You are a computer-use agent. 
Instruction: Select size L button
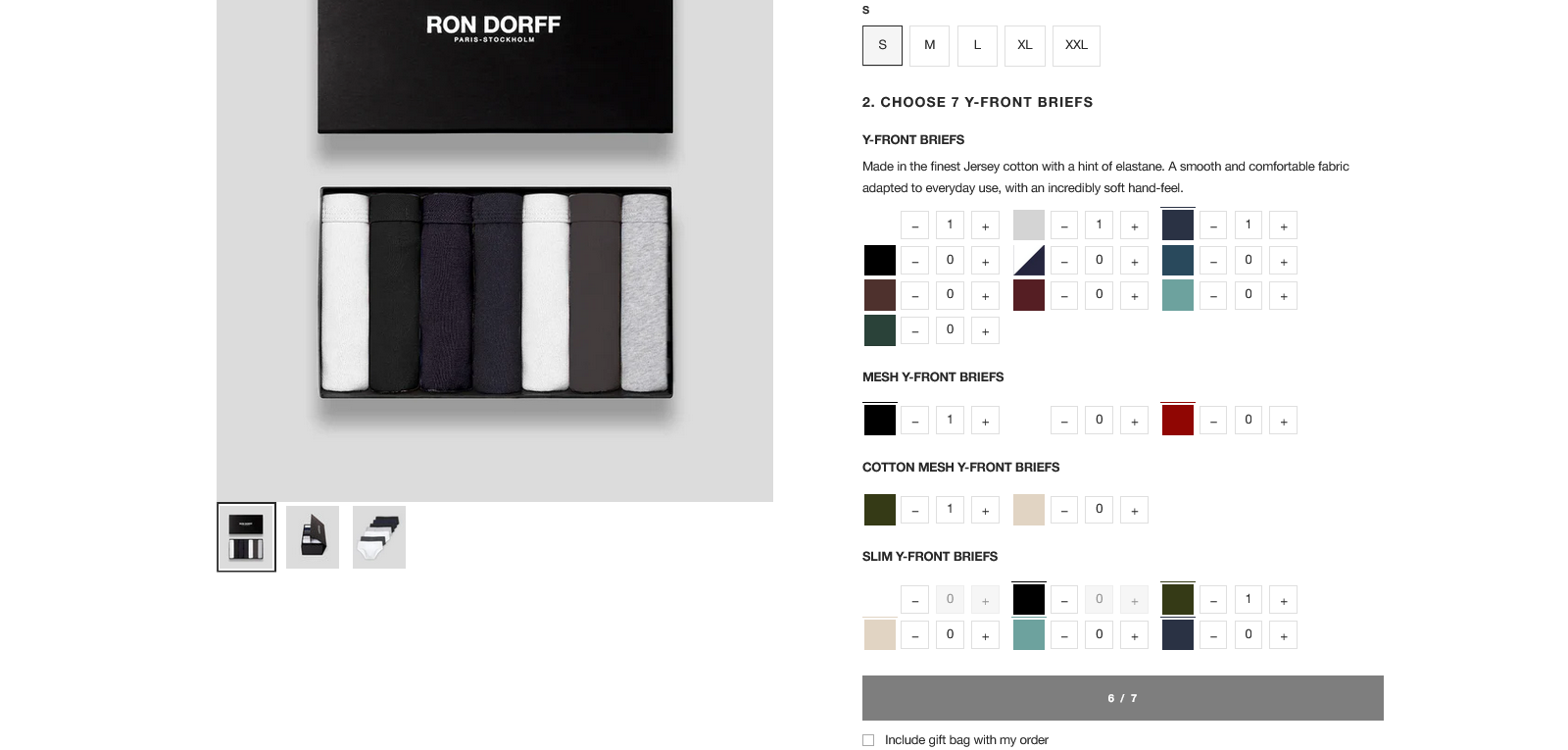(x=977, y=46)
